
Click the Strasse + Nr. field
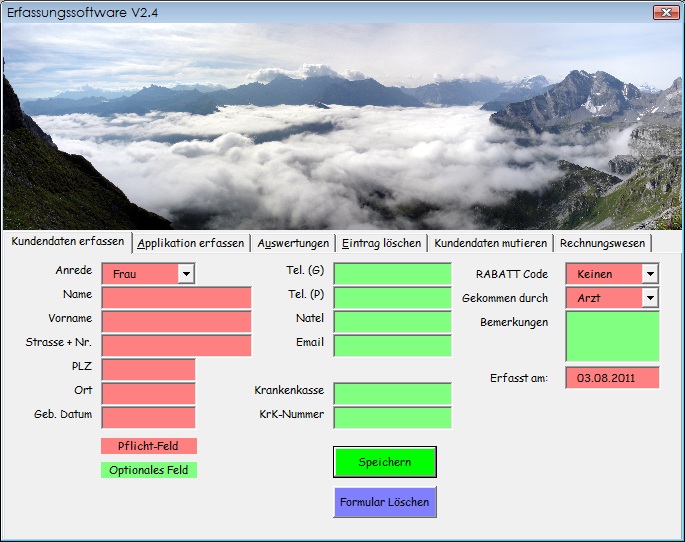(x=176, y=346)
